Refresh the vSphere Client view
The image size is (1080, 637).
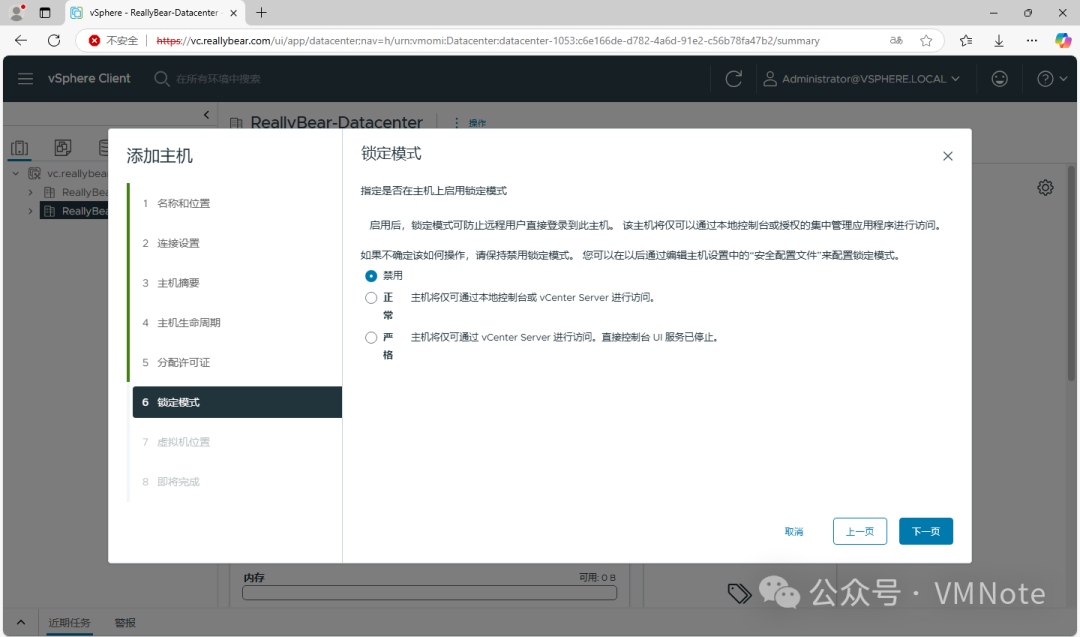[x=734, y=79]
